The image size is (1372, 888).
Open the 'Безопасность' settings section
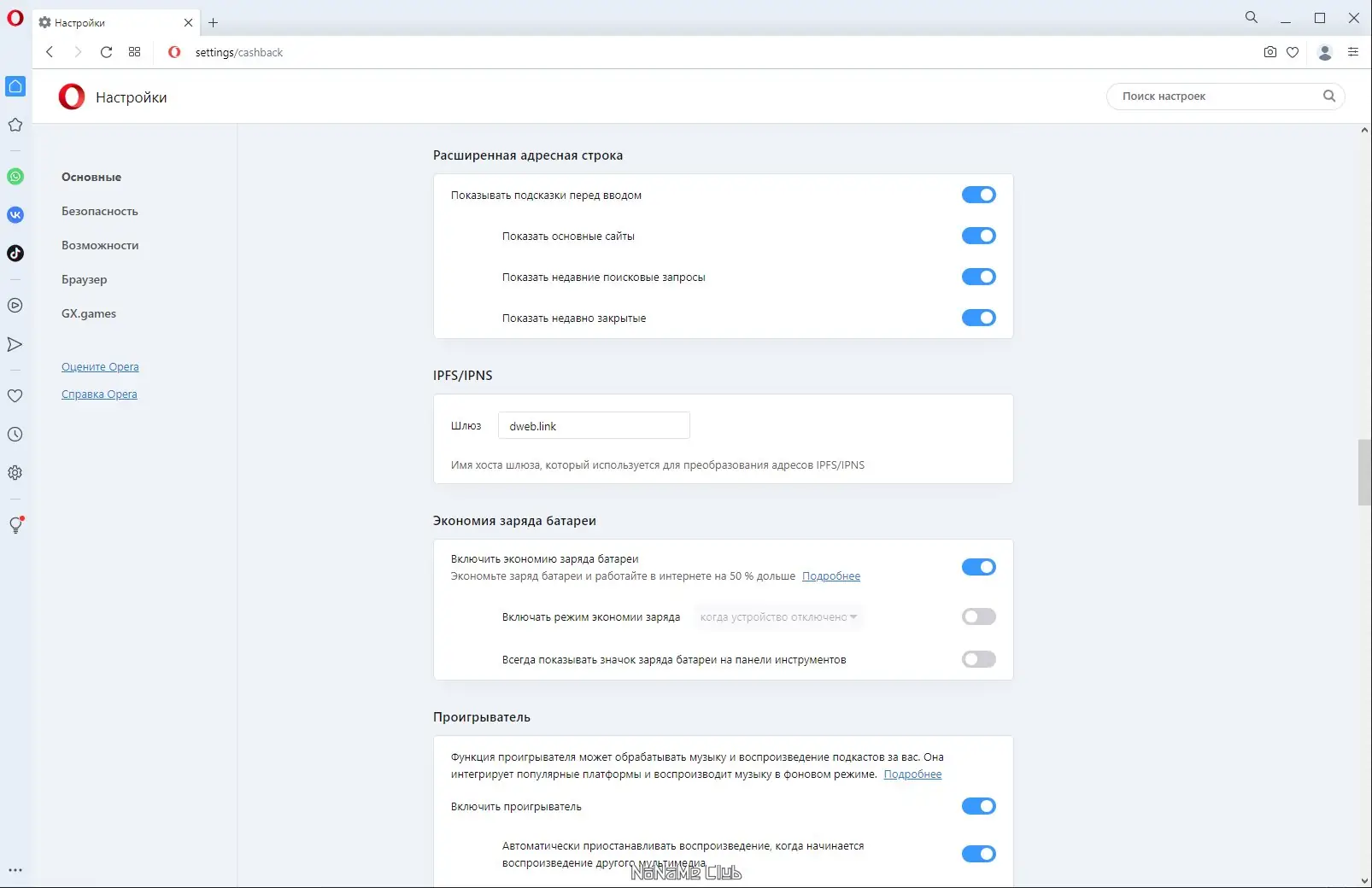point(99,211)
